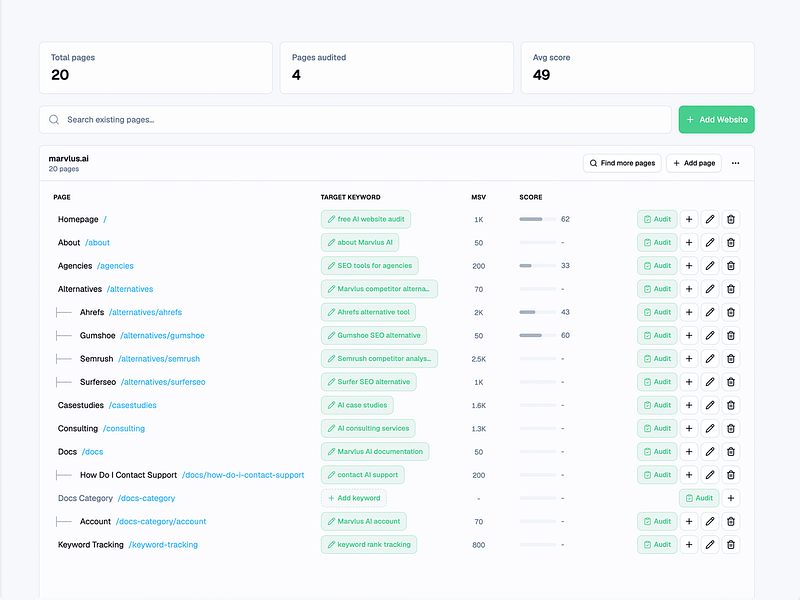Click pencil icon on Consulting row
Image resolution: width=800 pixels, height=600 pixels.
pyautogui.click(x=710, y=429)
